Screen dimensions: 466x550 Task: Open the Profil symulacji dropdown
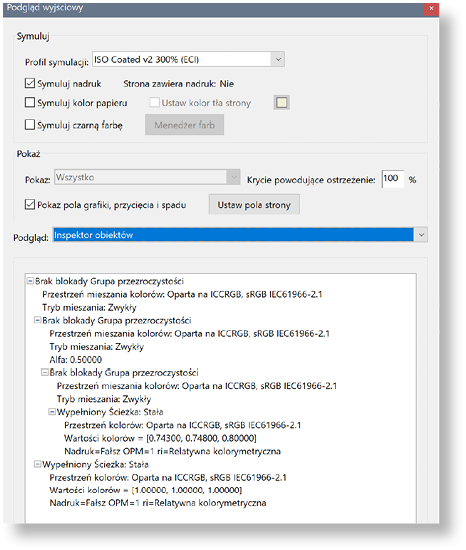[x=188, y=59]
